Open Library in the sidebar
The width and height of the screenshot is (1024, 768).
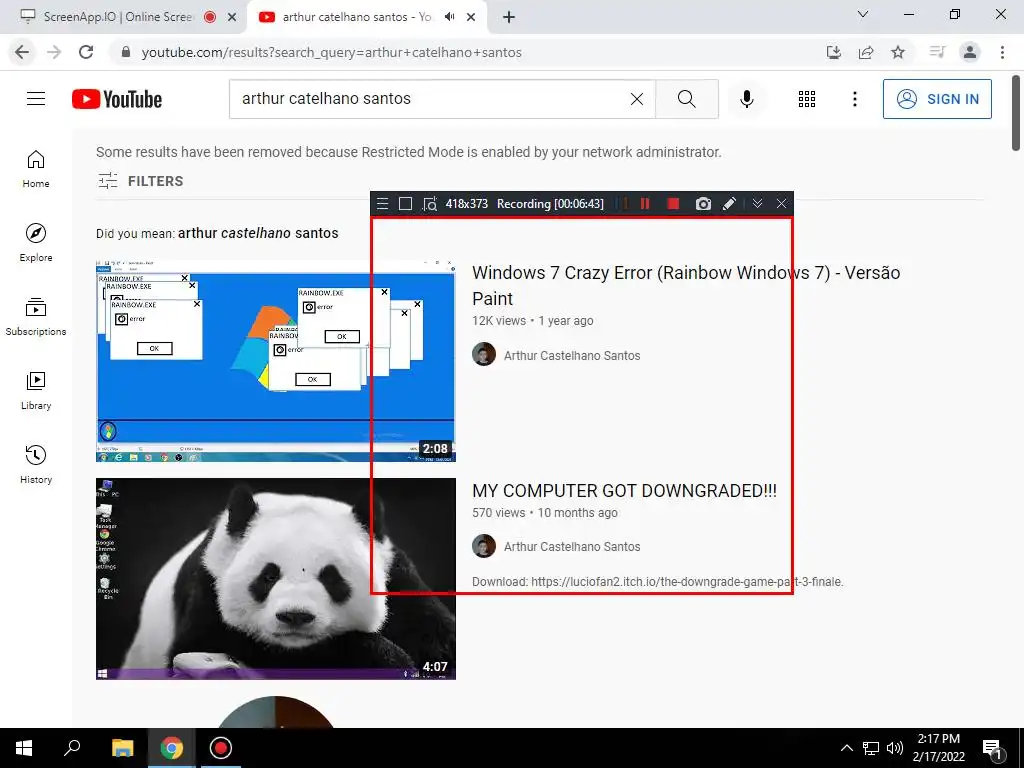(36, 391)
